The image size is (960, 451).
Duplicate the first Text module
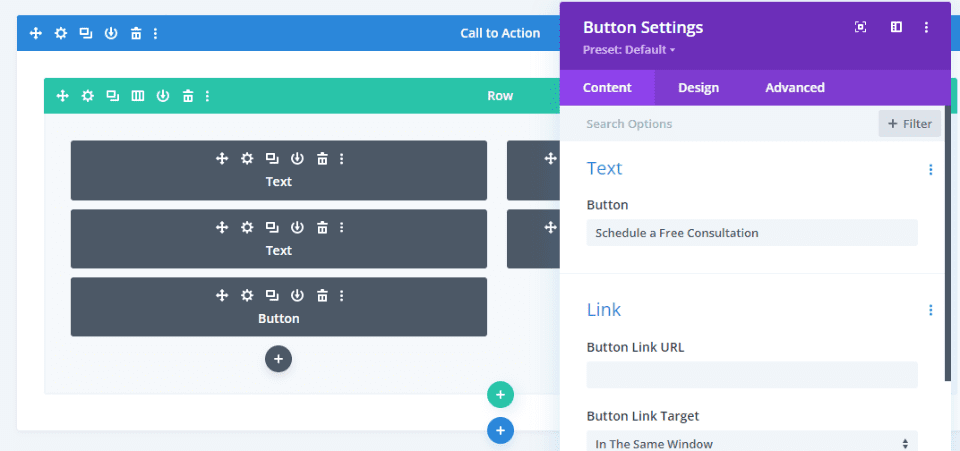(272, 158)
